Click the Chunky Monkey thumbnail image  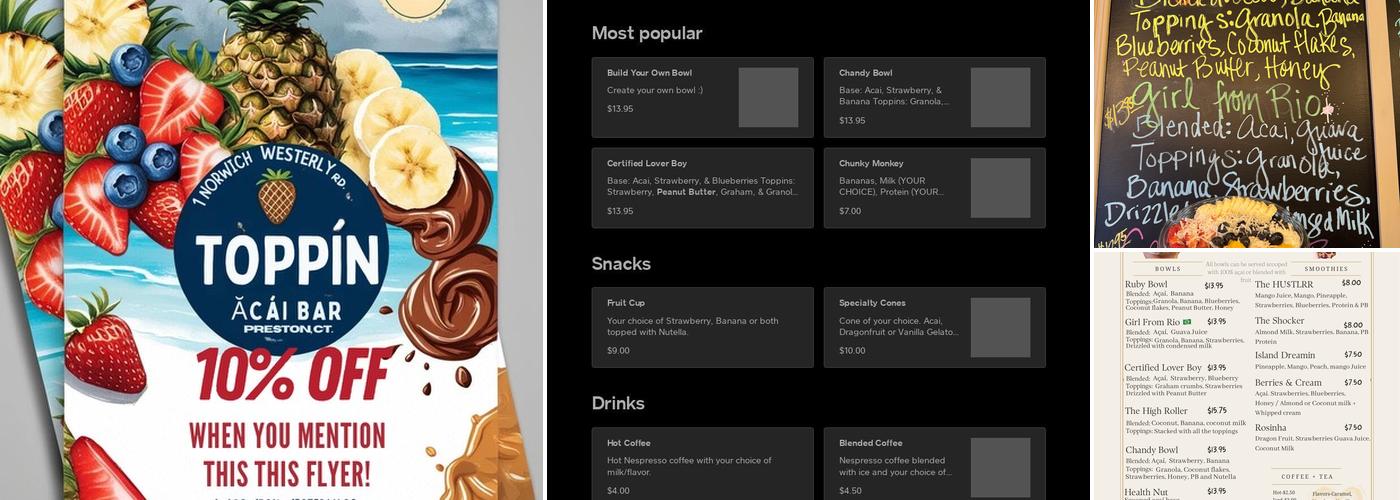pos(1000,188)
